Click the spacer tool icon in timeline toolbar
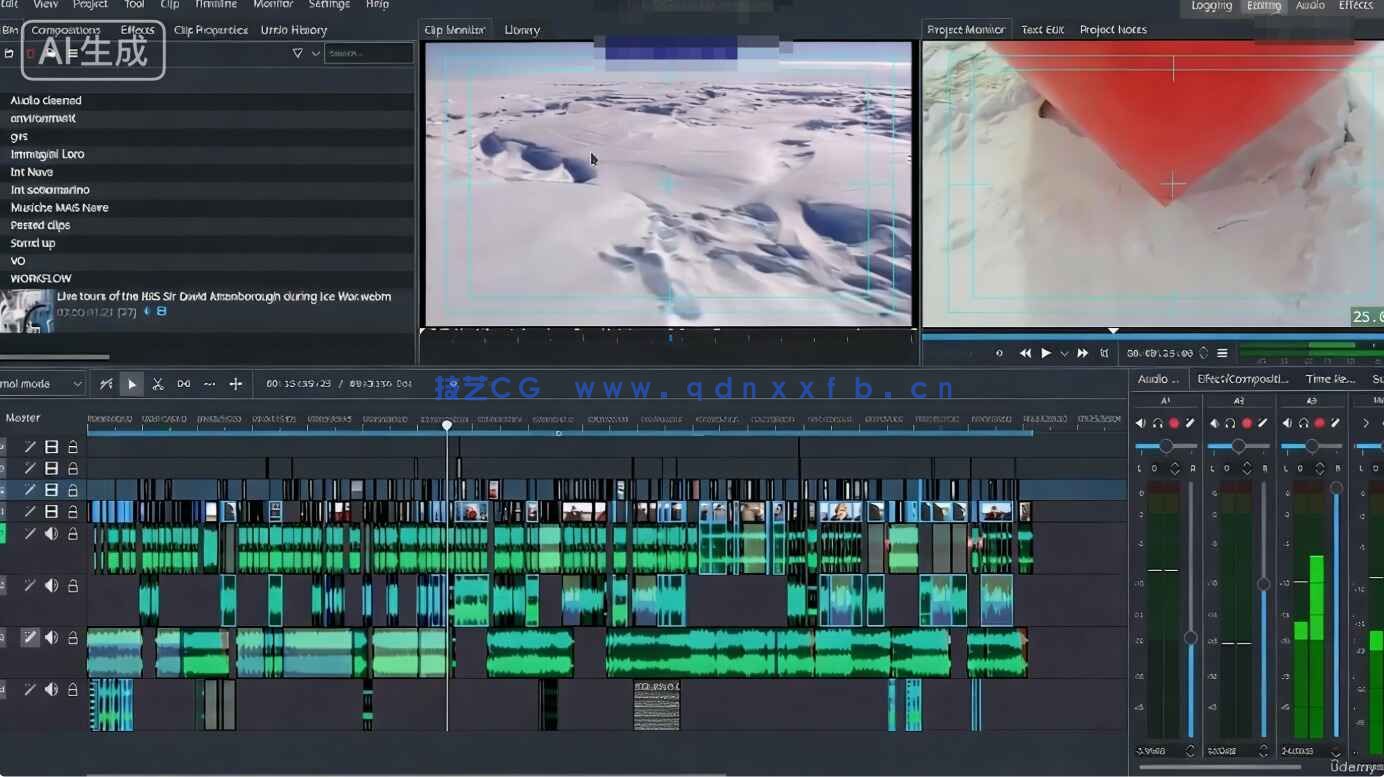The width and height of the screenshot is (1384, 777). pyautogui.click(x=184, y=384)
